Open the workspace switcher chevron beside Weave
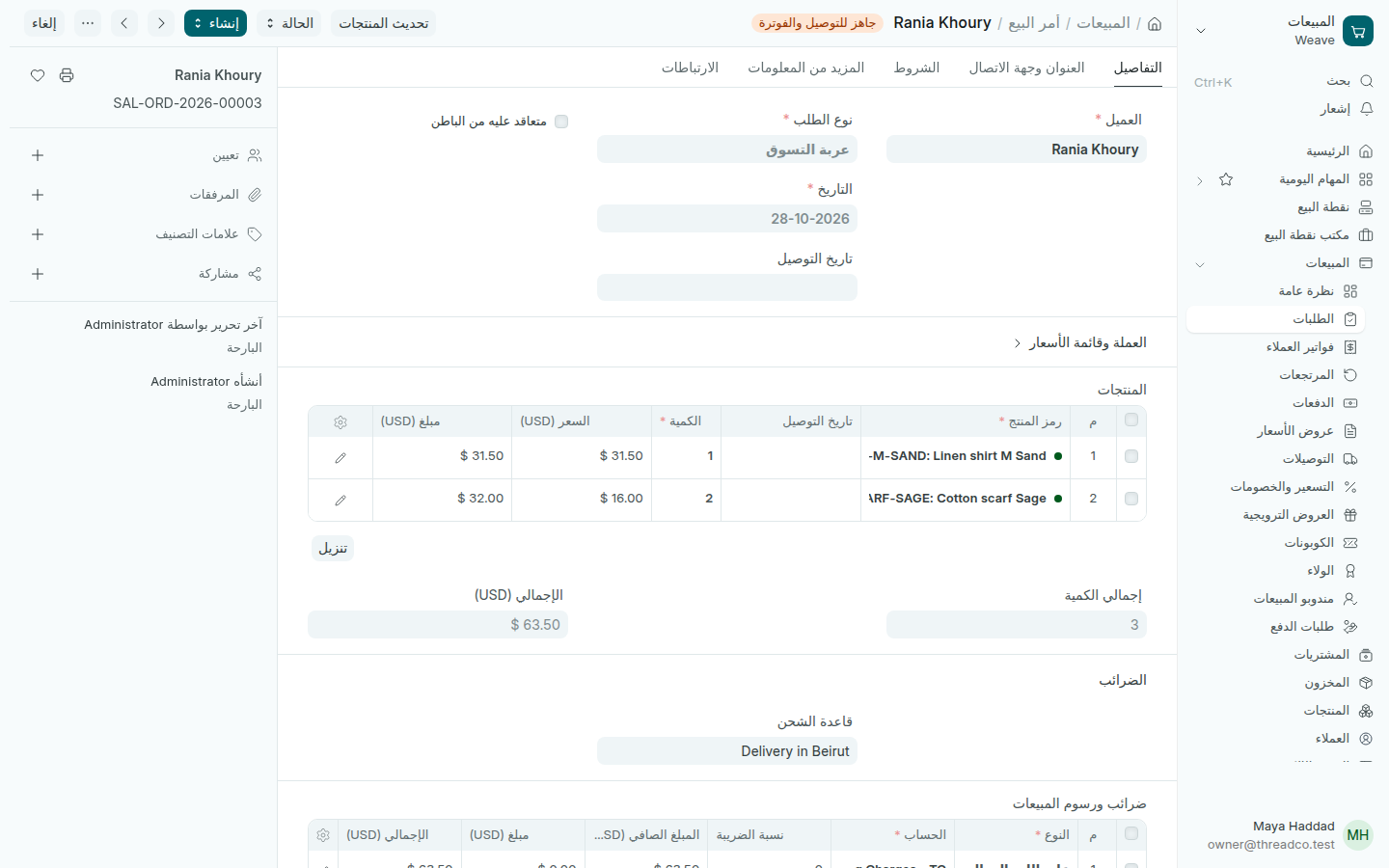Screen dimensions: 1389x868 tap(1201, 31)
